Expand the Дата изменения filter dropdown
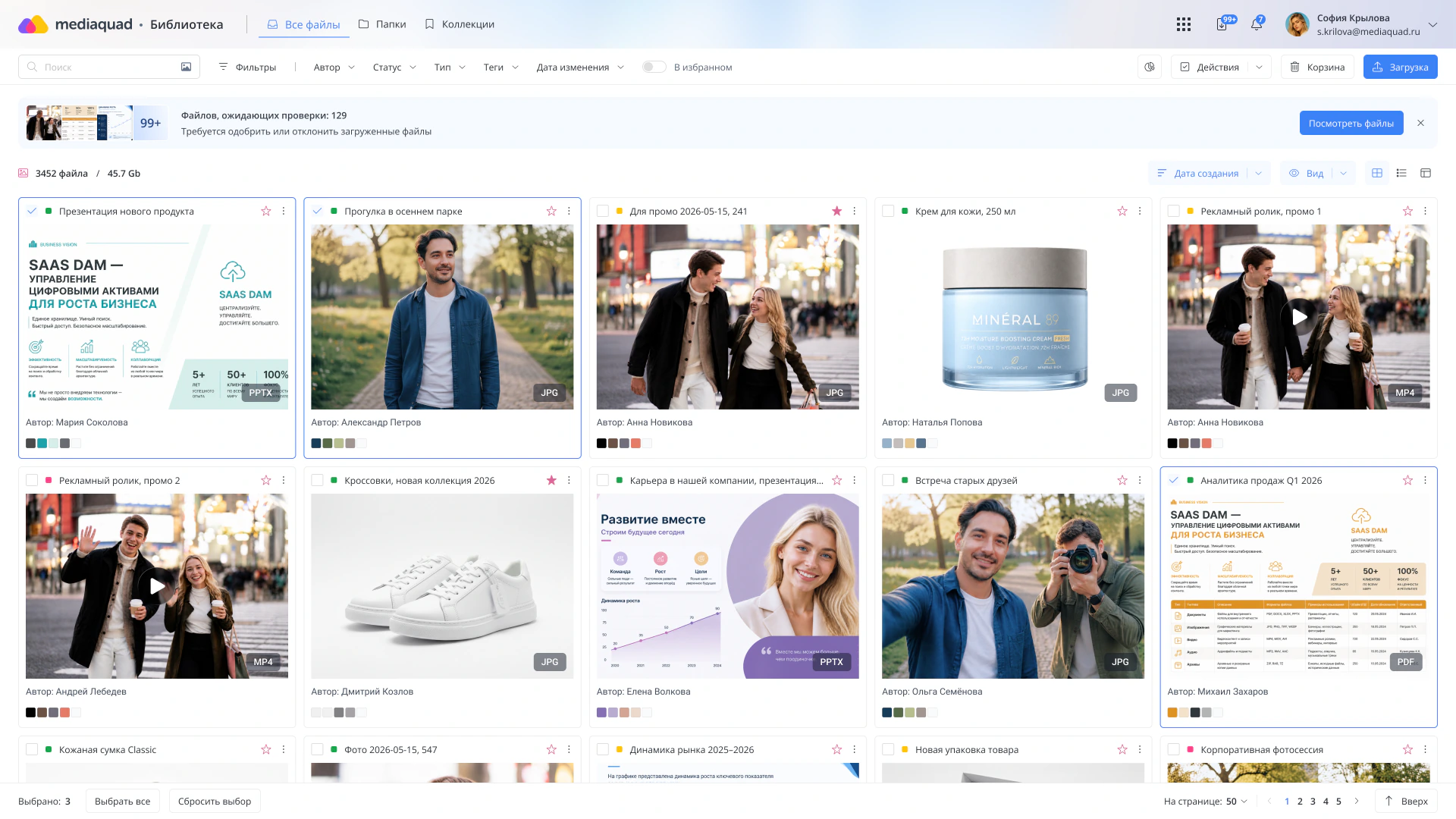Screen dimensions: 1456x819 tap(580, 67)
